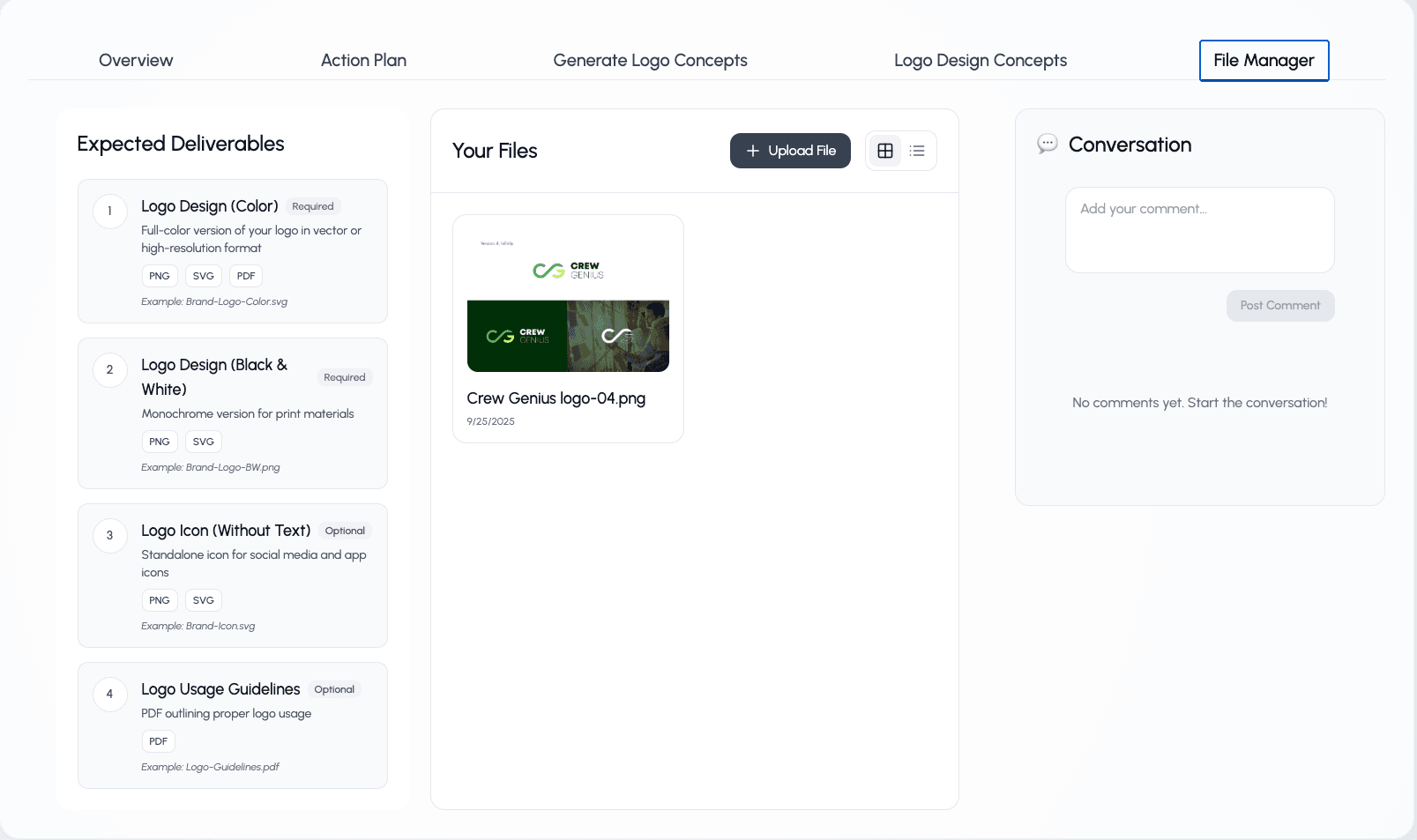Click the Your Files heading
1417x840 pixels.
point(495,151)
